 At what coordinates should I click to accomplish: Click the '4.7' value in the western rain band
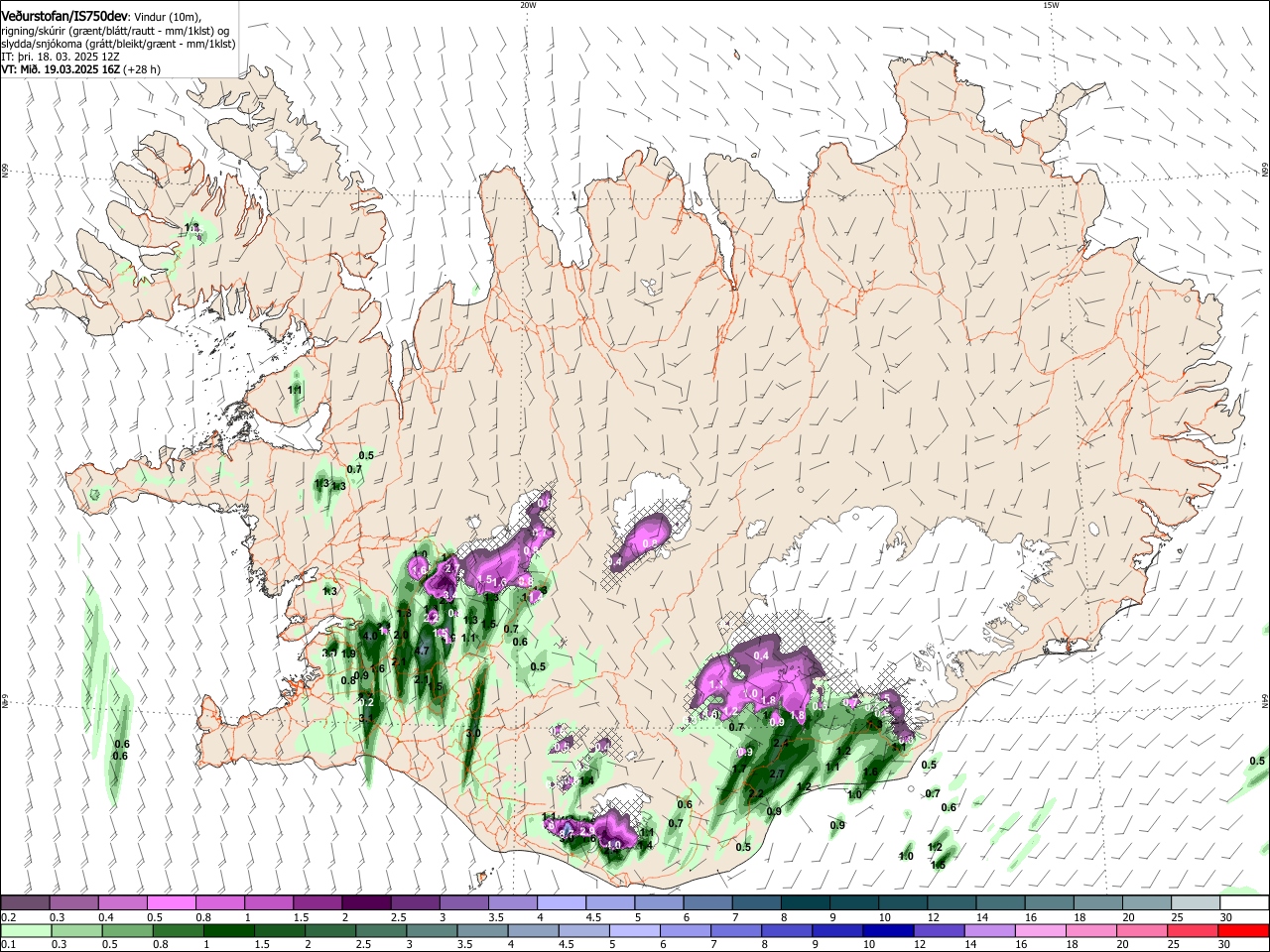pos(422,652)
